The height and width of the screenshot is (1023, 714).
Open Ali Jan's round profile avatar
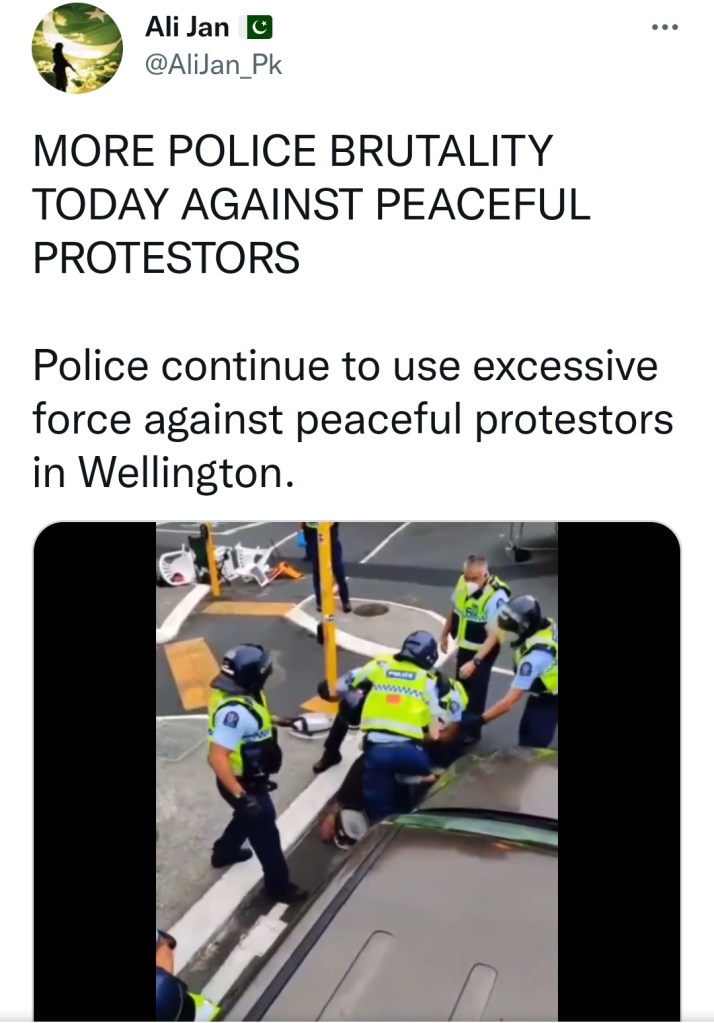[77, 49]
